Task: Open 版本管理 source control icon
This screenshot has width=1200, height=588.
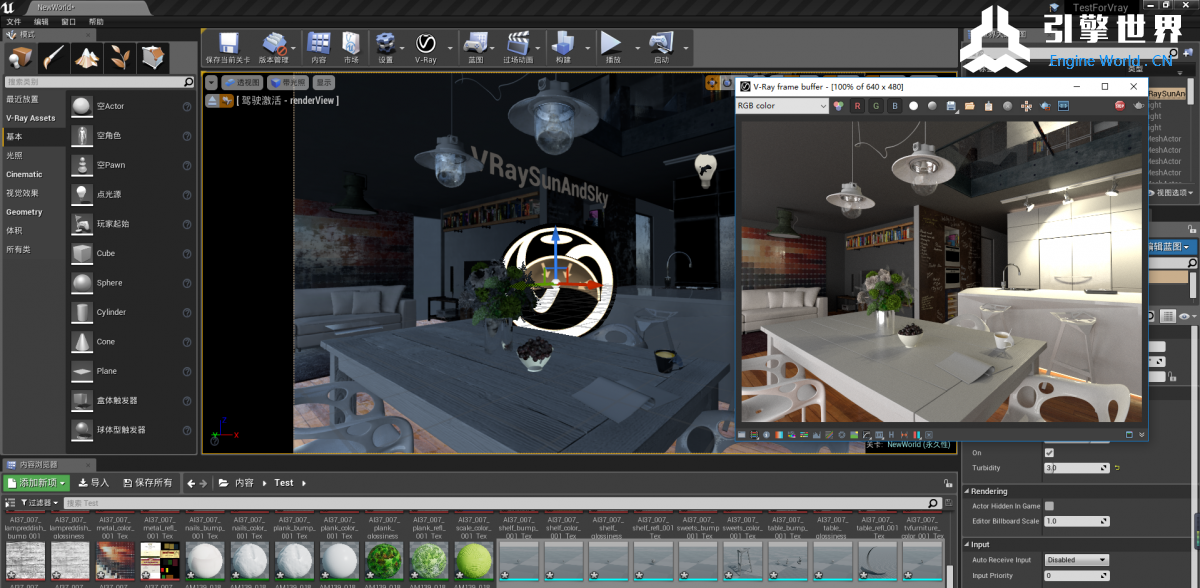Action: coord(274,43)
